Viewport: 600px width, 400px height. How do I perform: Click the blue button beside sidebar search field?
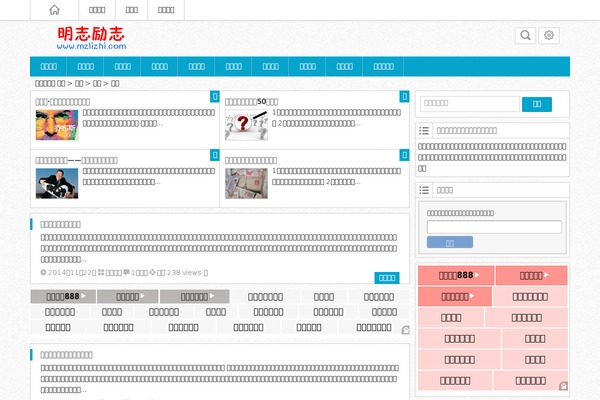point(537,104)
